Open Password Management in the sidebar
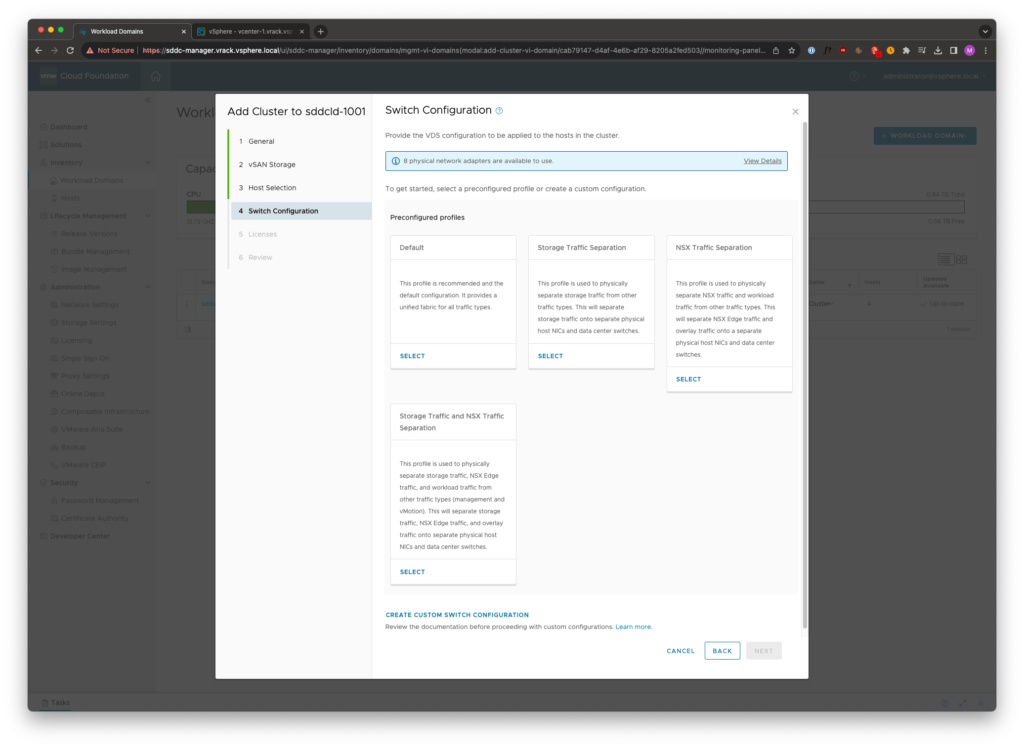The image size is (1024, 748). click(100, 501)
